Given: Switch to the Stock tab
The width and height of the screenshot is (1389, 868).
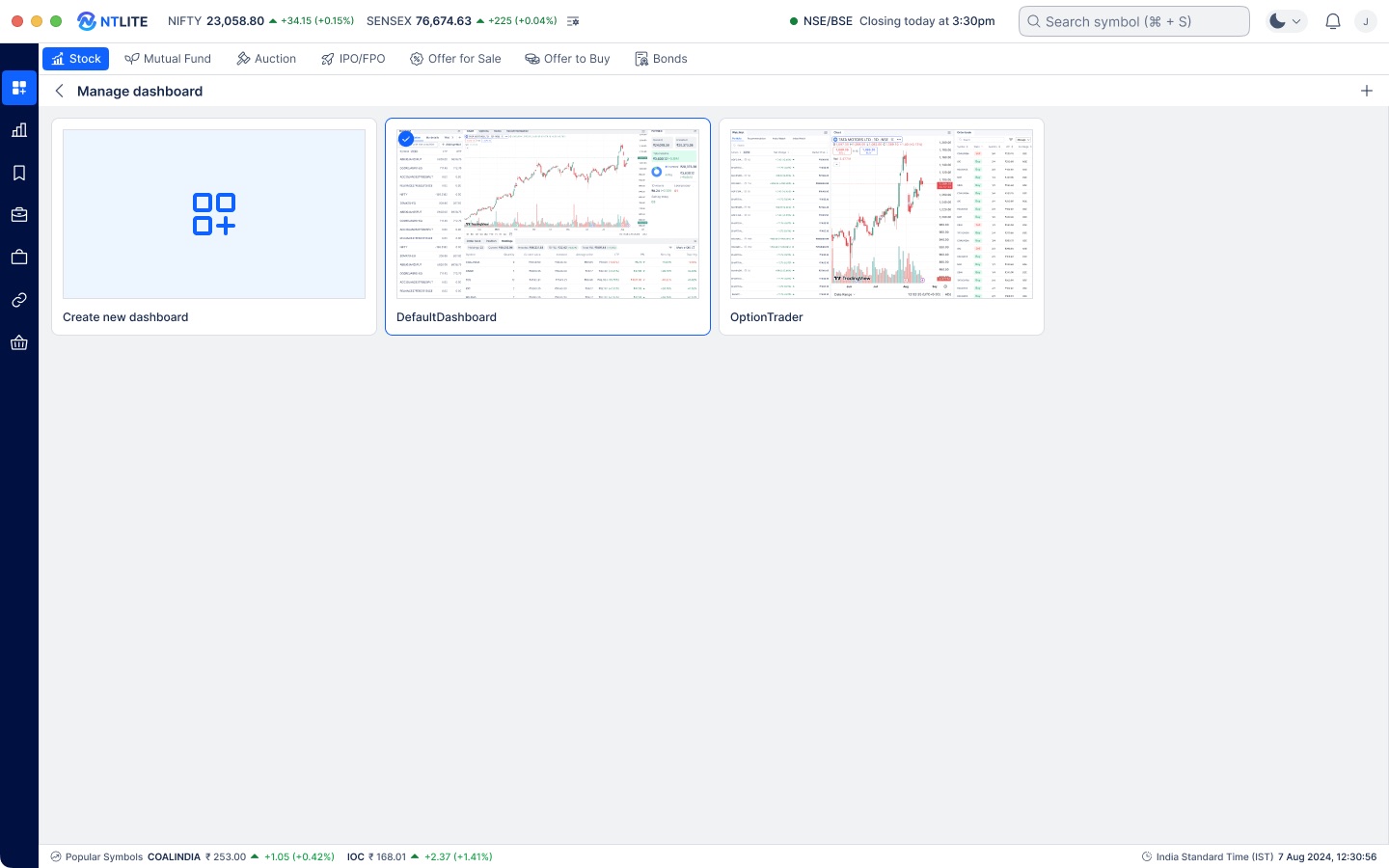Looking at the screenshot, I should click(x=75, y=59).
